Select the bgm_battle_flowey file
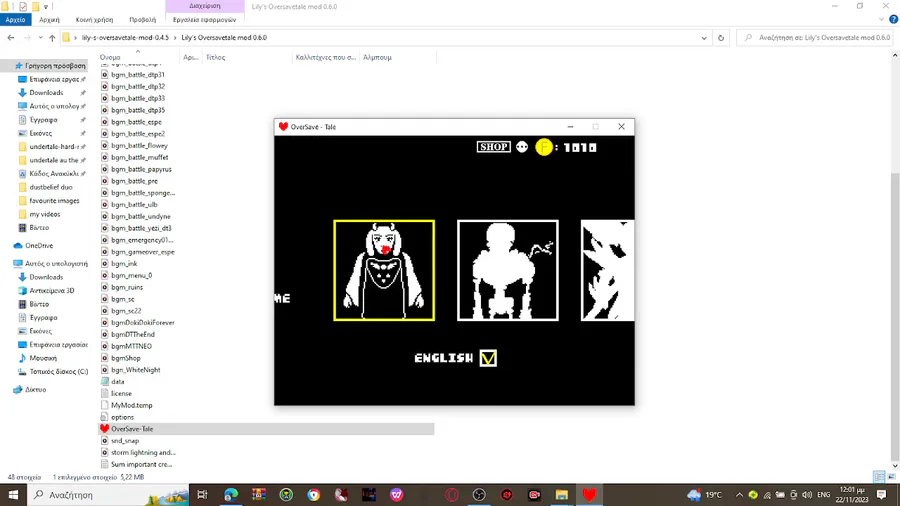Screen dimensions: 900x506 pyautogui.click(x=139, y=146)
